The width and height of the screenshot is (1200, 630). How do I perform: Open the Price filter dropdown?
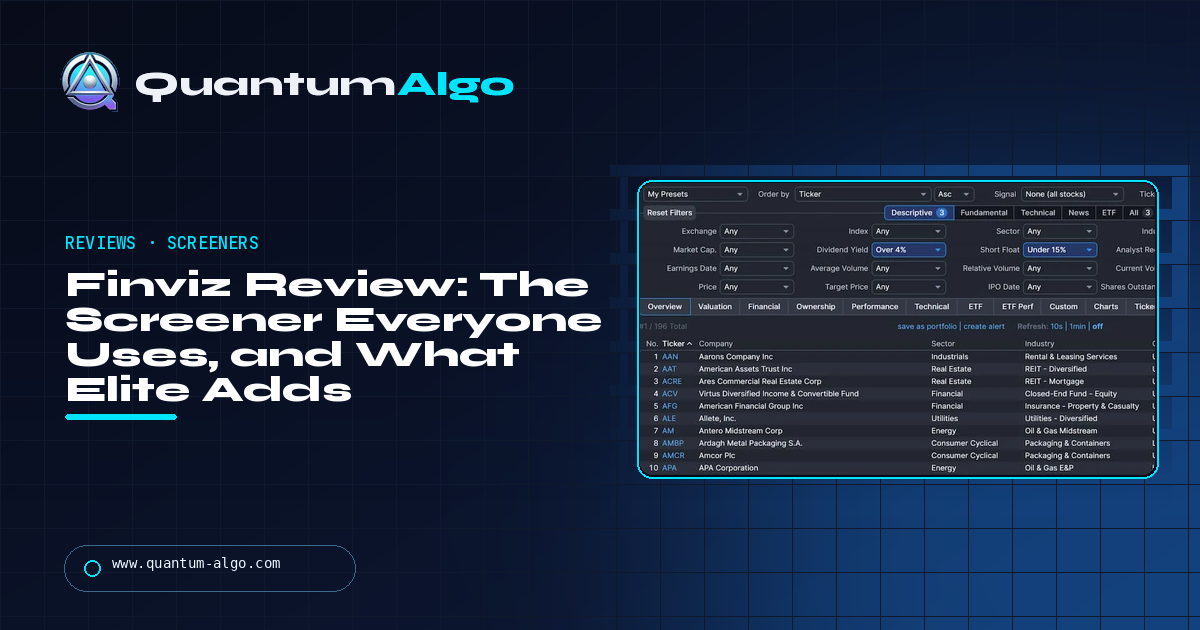[x=757, y=287]
